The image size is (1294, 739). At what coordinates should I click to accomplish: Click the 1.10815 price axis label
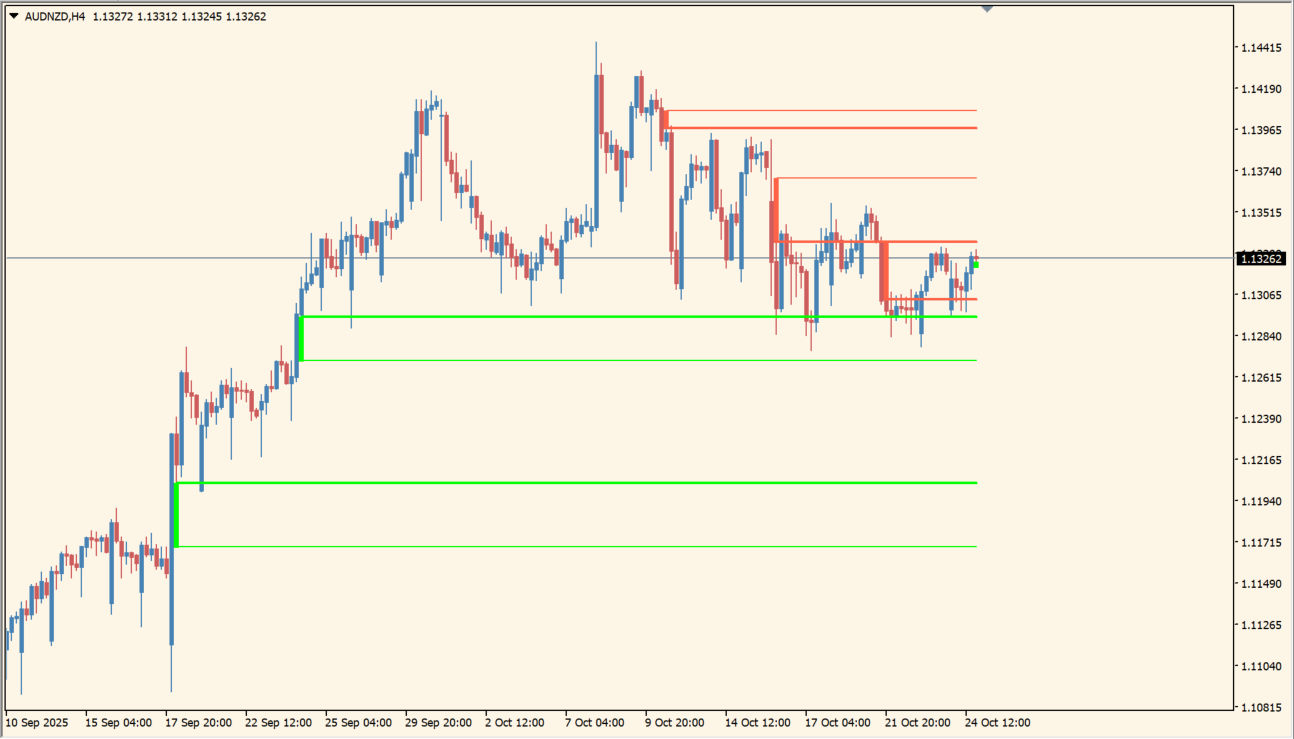pos(1261,707)
